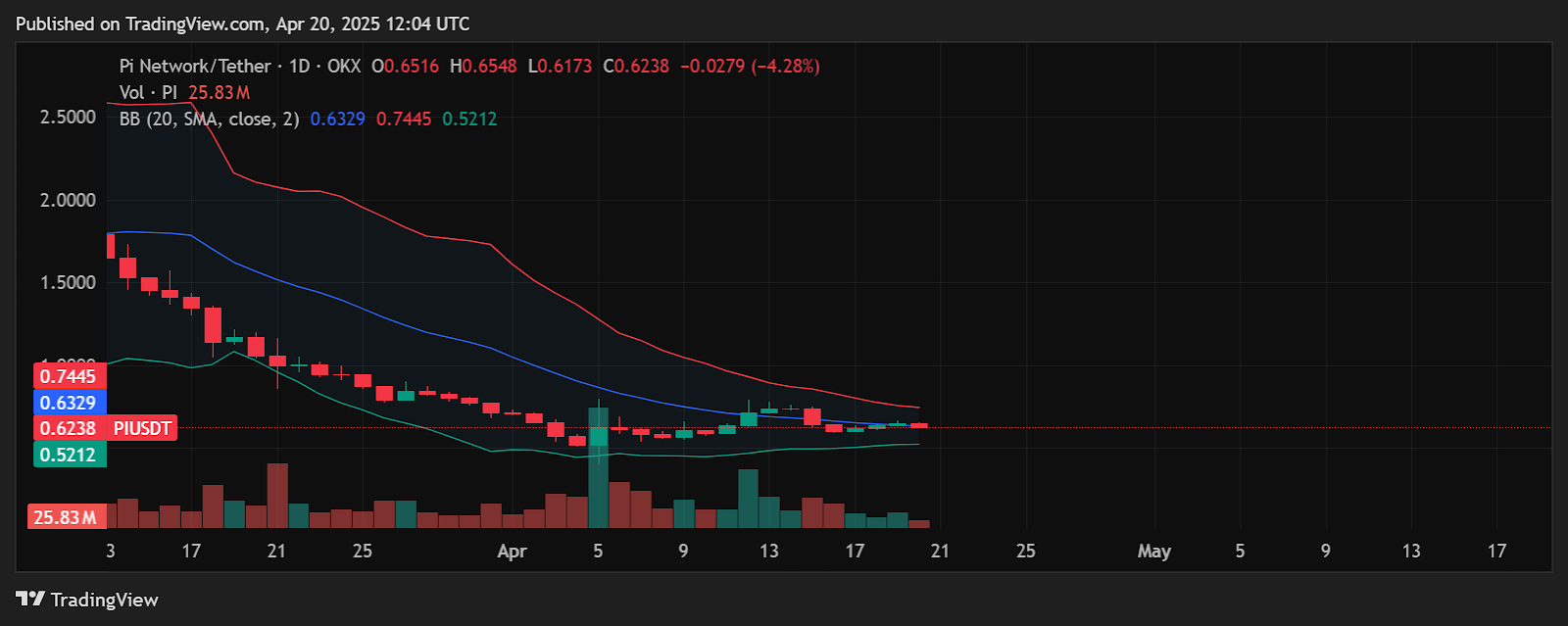Click the 25.83 M value beside Vol · PI
This screenshot has width=1568, height=626.
click(219, 92)
